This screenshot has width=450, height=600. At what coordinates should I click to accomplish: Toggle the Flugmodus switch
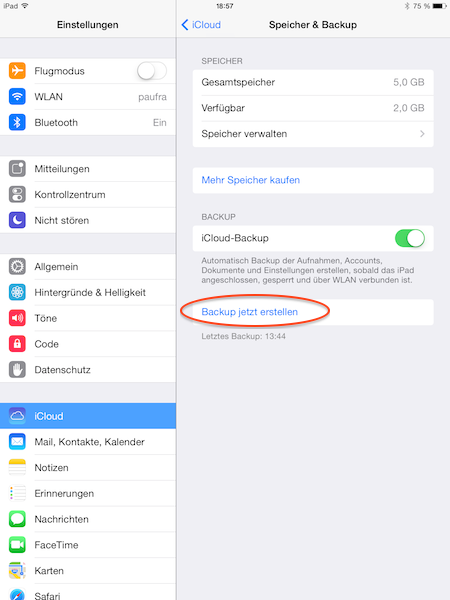[152, 71]
